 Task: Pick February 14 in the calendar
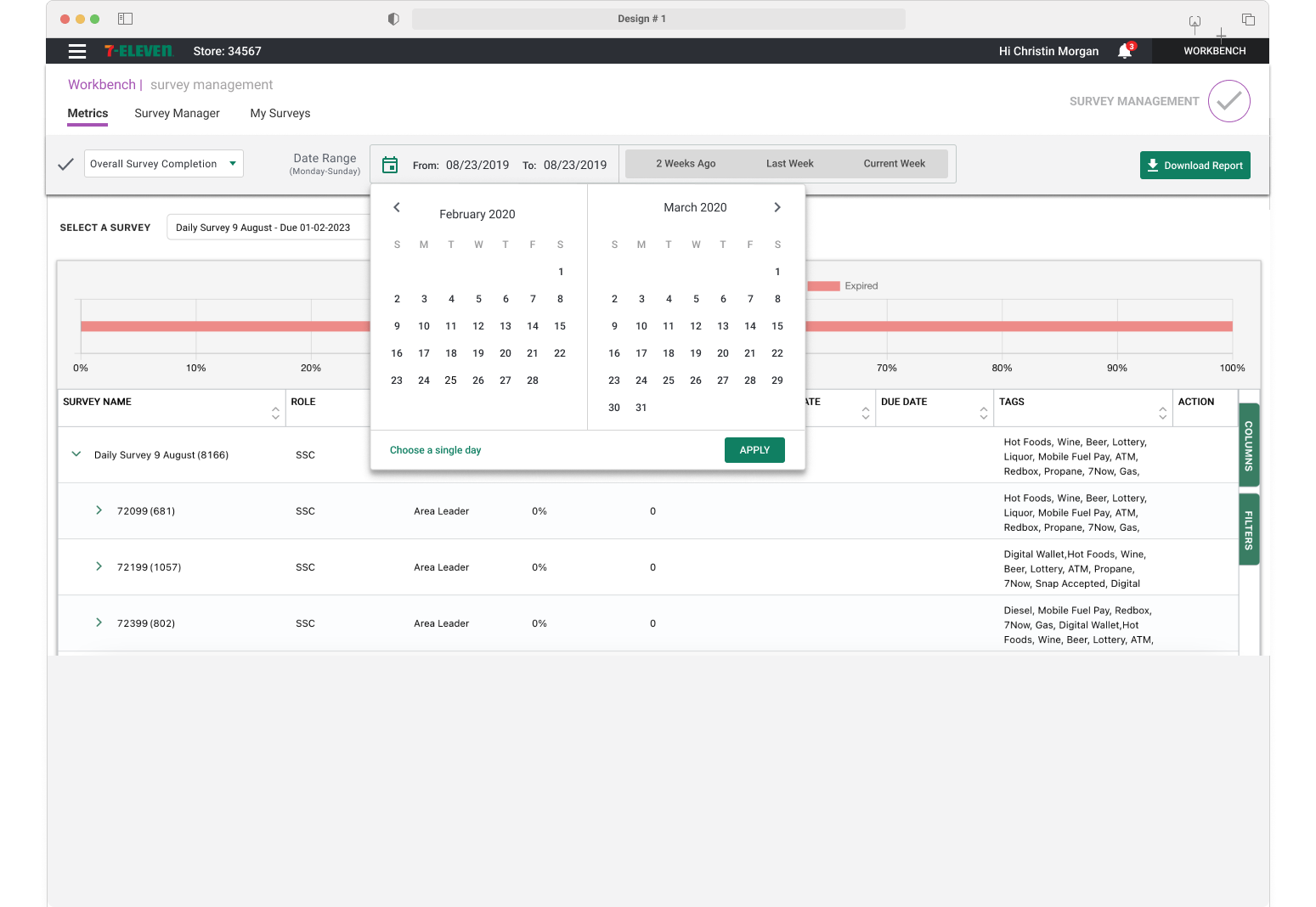(x=533, y=326)
